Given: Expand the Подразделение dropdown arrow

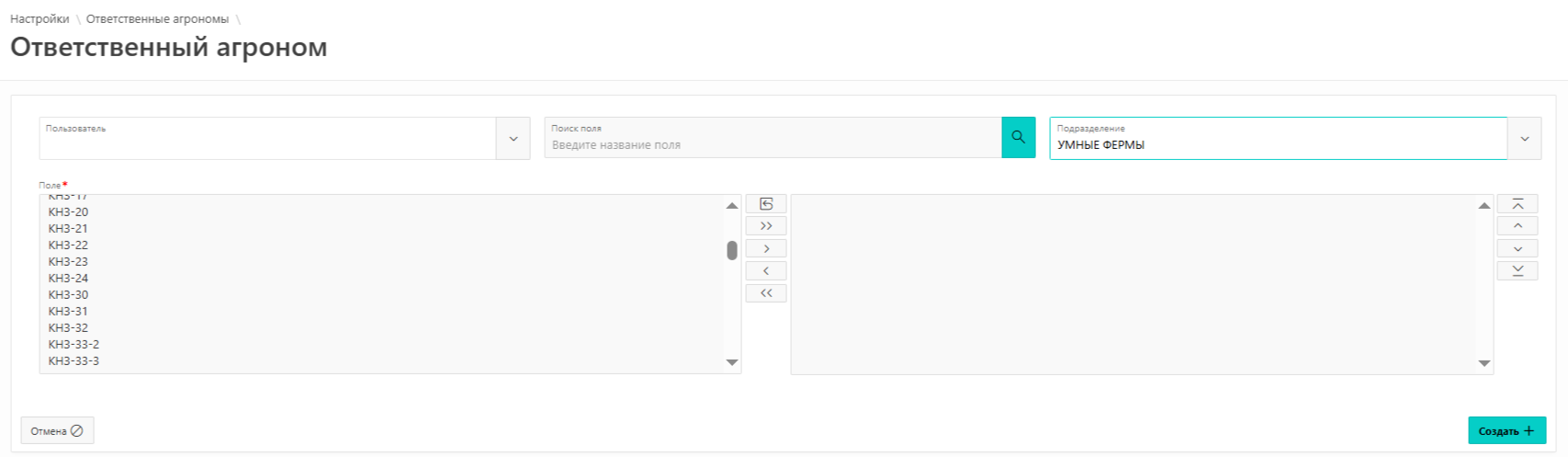Looking at the screenshot, I should [x=1524, y=139].
